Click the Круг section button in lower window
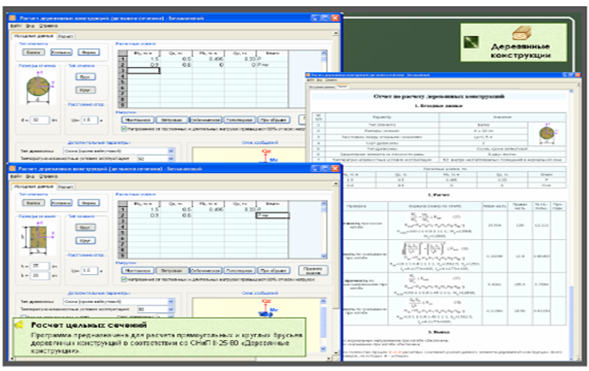Screen dimensions: 589x371 [x=85, y=241]
